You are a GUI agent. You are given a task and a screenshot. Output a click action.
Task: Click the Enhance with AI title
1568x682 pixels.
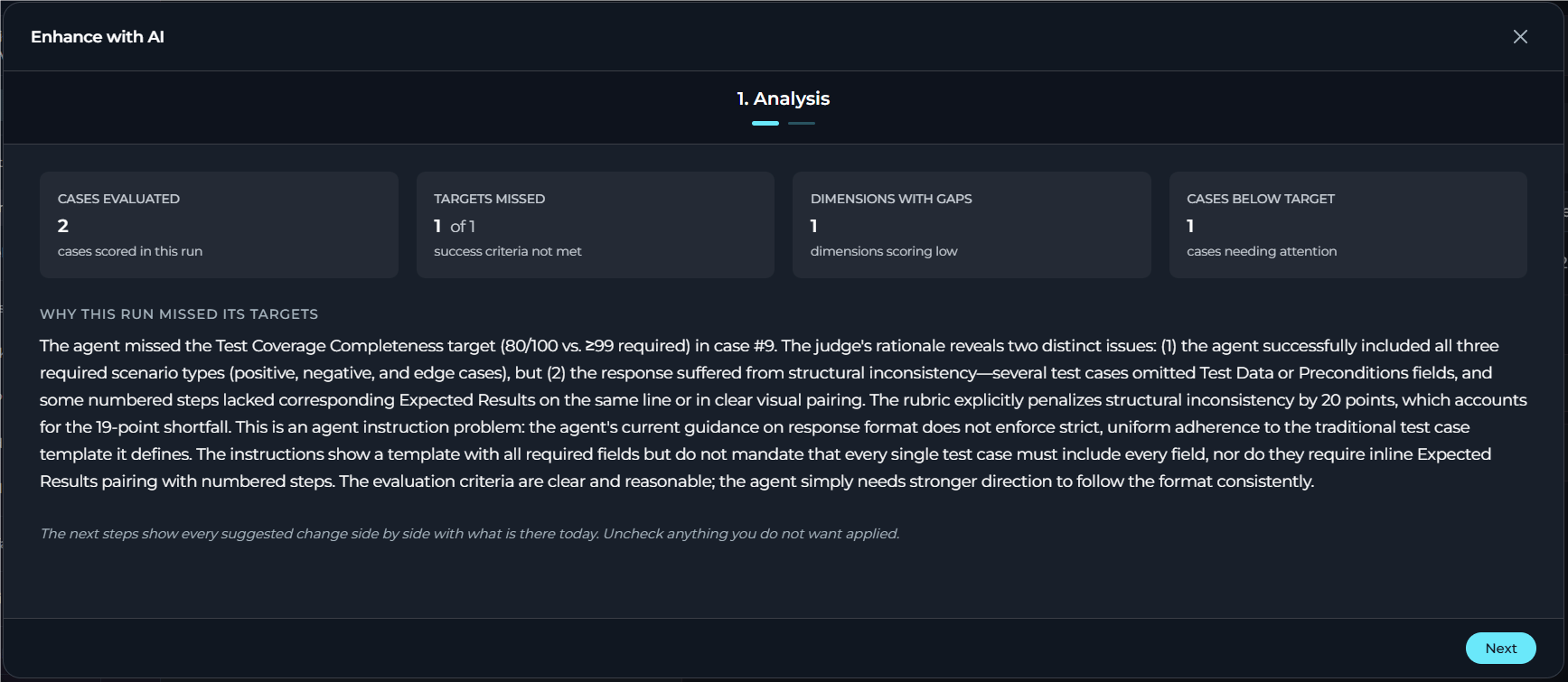tap(98, 37)
